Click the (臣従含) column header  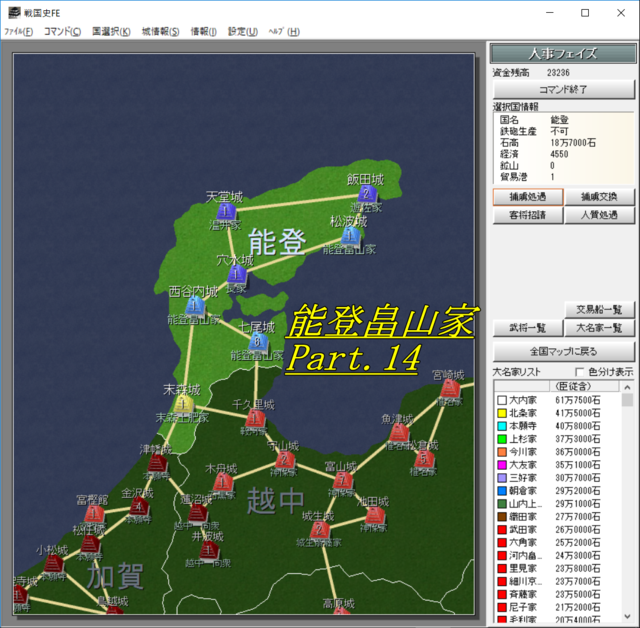pos(585,386)
